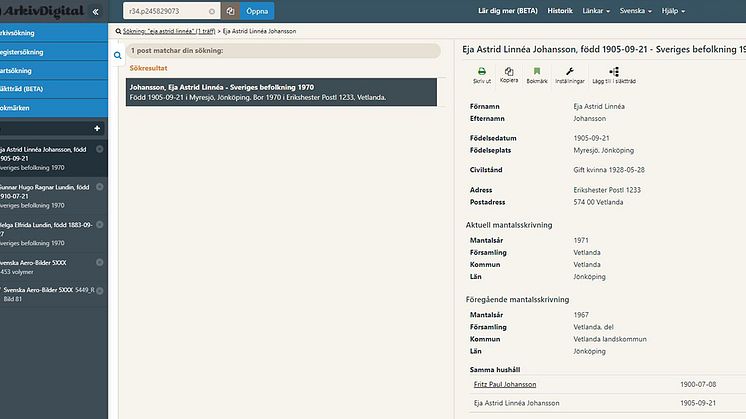Close the Eja Astrid Linnéa Johansson tab
This screenshot has height=419, width=746.
click(x=99, y=149)
